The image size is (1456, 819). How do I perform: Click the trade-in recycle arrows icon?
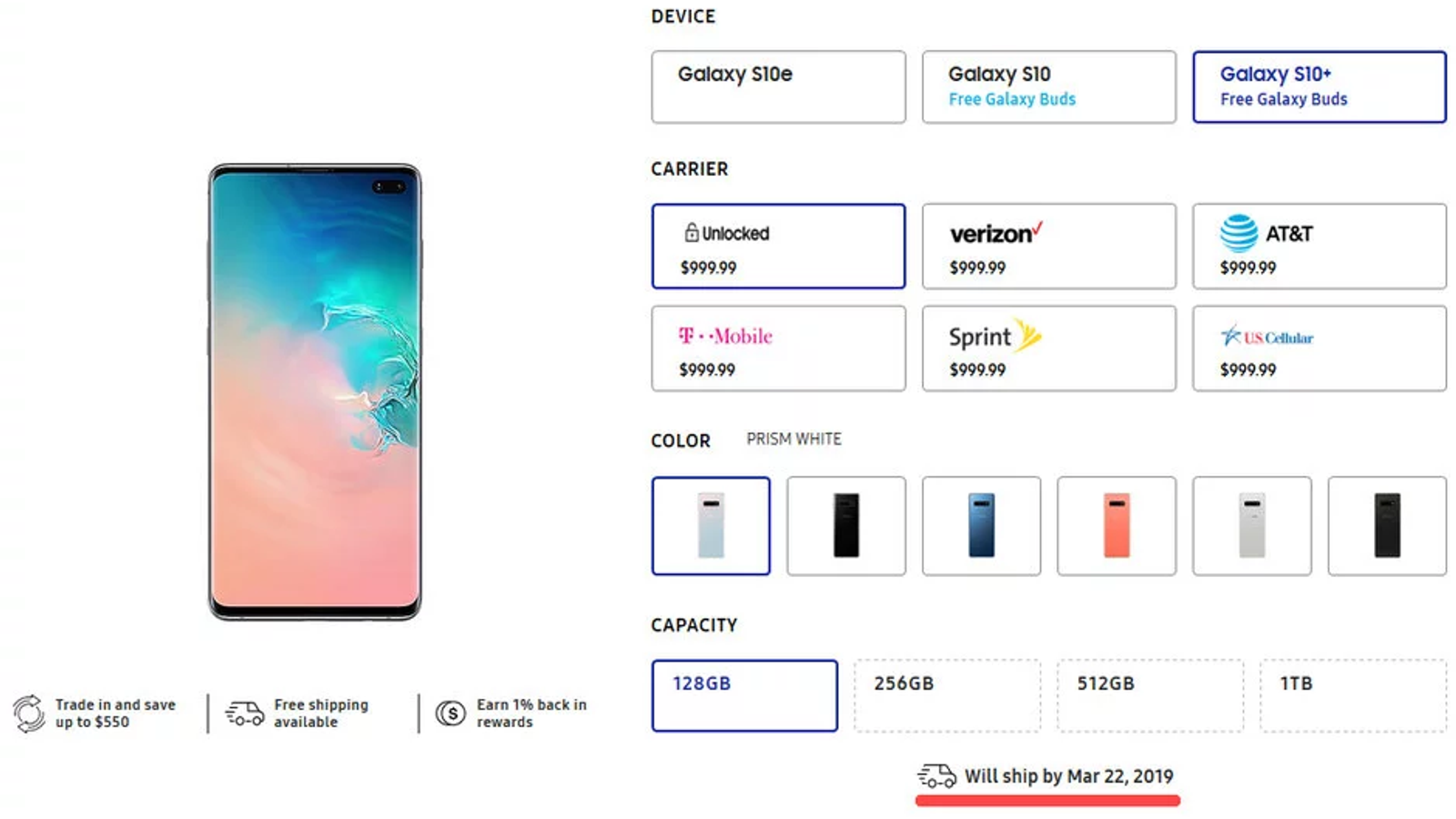tap(29, 713)
